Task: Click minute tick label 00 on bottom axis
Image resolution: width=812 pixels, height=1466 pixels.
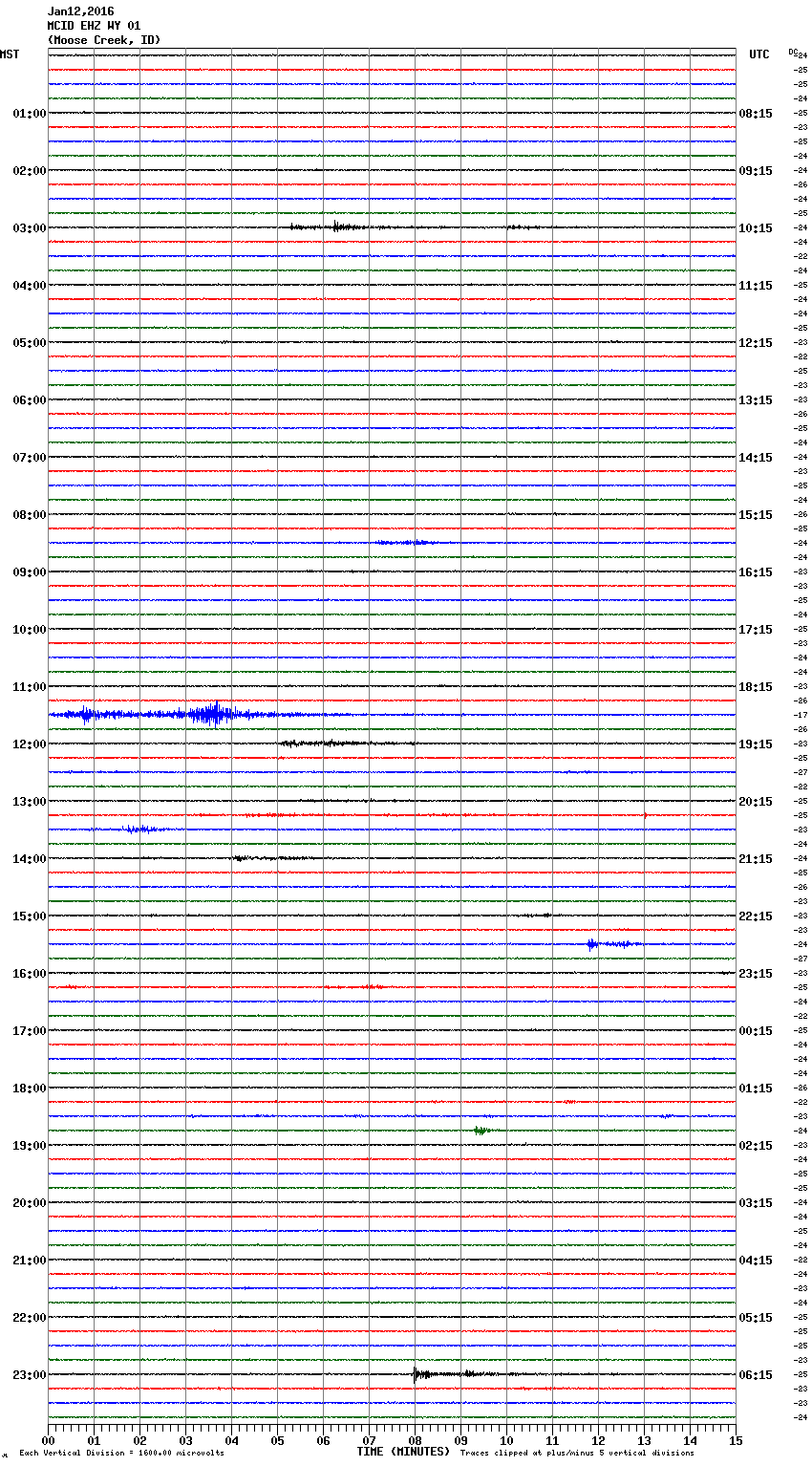Action: point(48,1440)
